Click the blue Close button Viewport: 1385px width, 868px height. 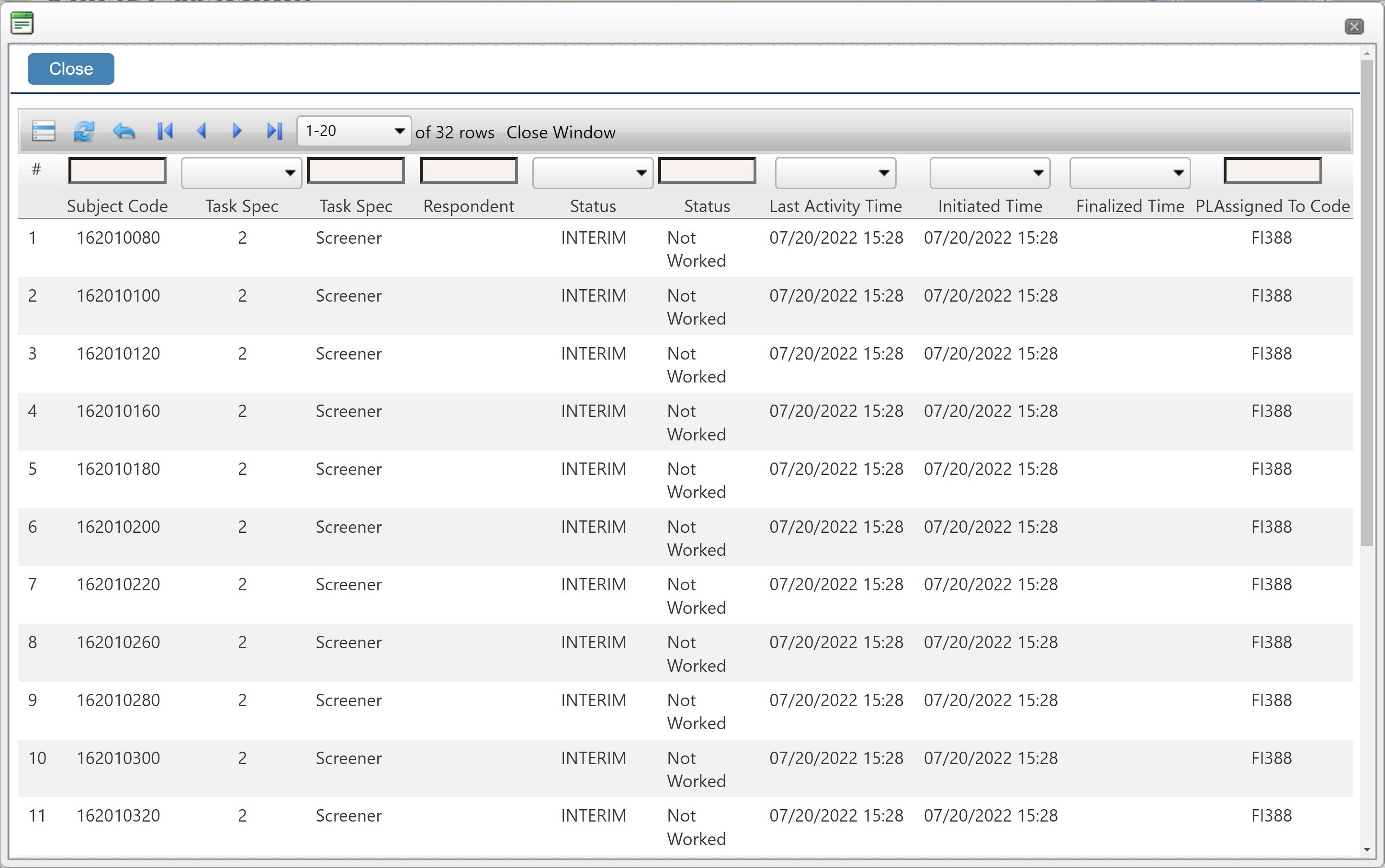click(71, 69)
